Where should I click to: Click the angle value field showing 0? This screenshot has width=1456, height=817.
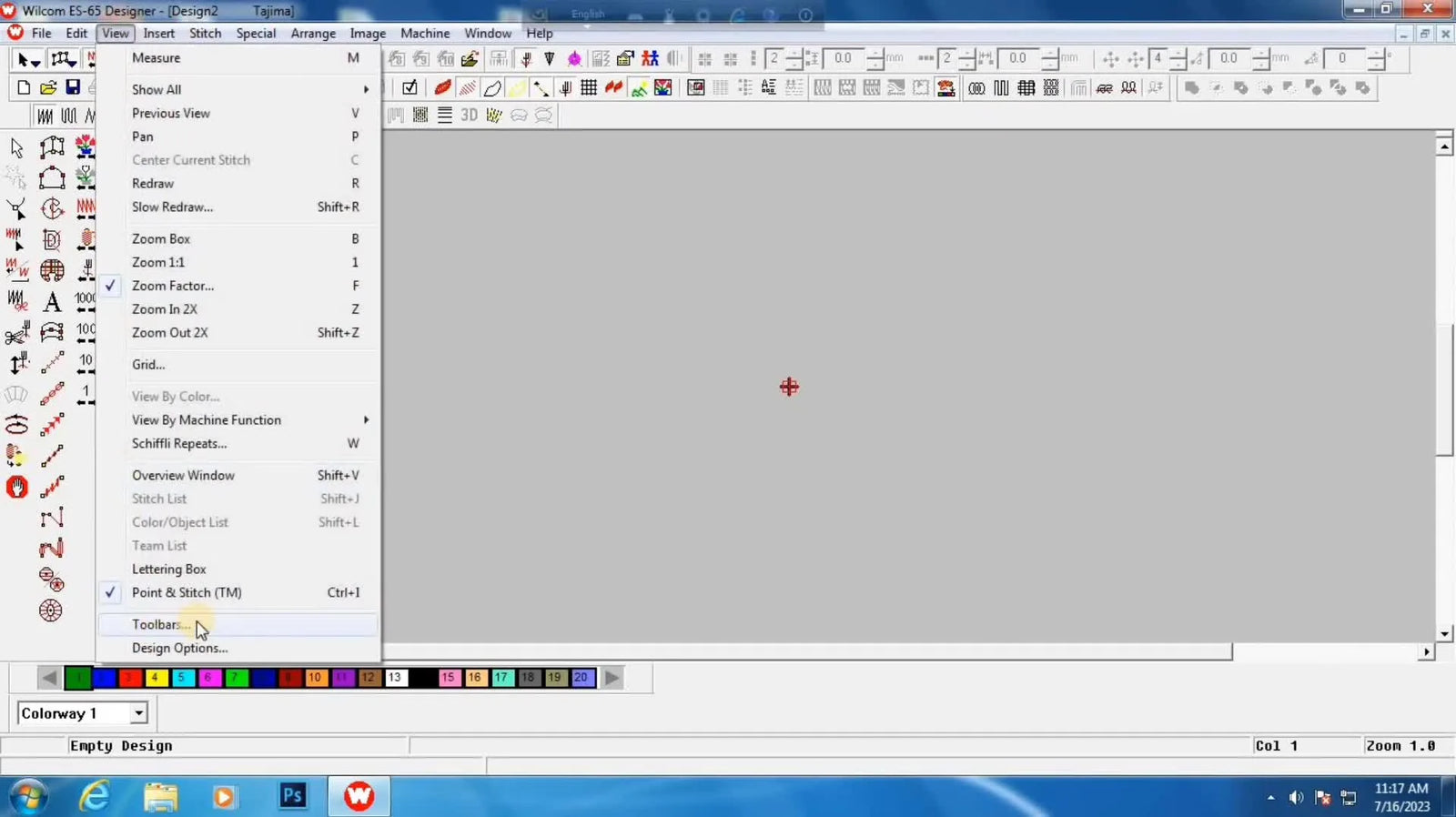(1345, 58)
